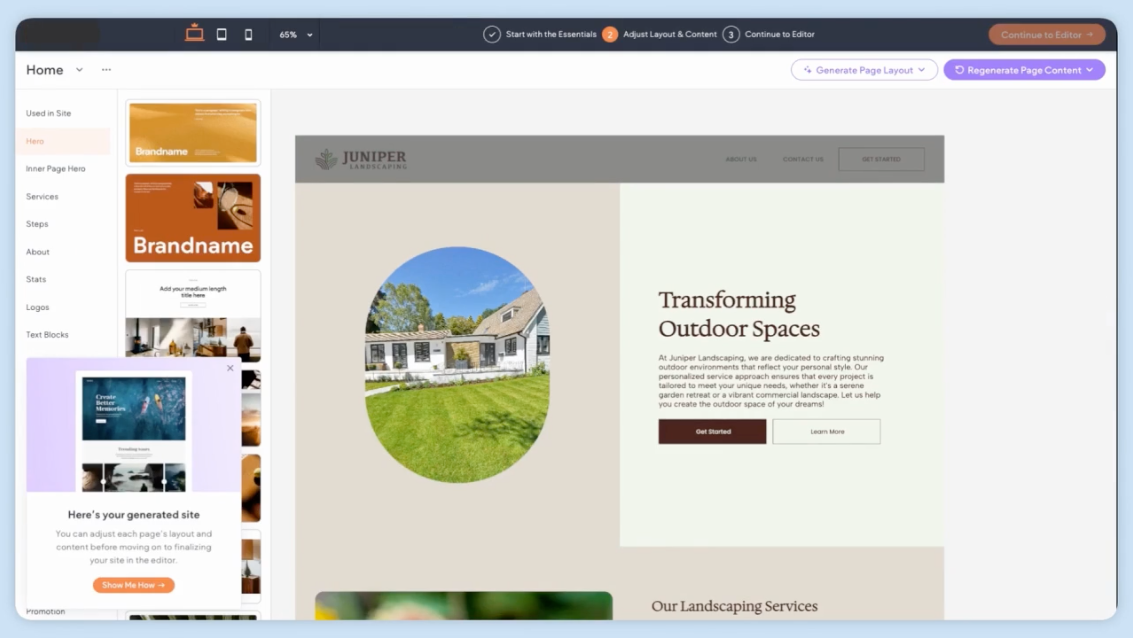
Task: Open Regenerate Page Content dropdown
Action: click(1024, 70)
